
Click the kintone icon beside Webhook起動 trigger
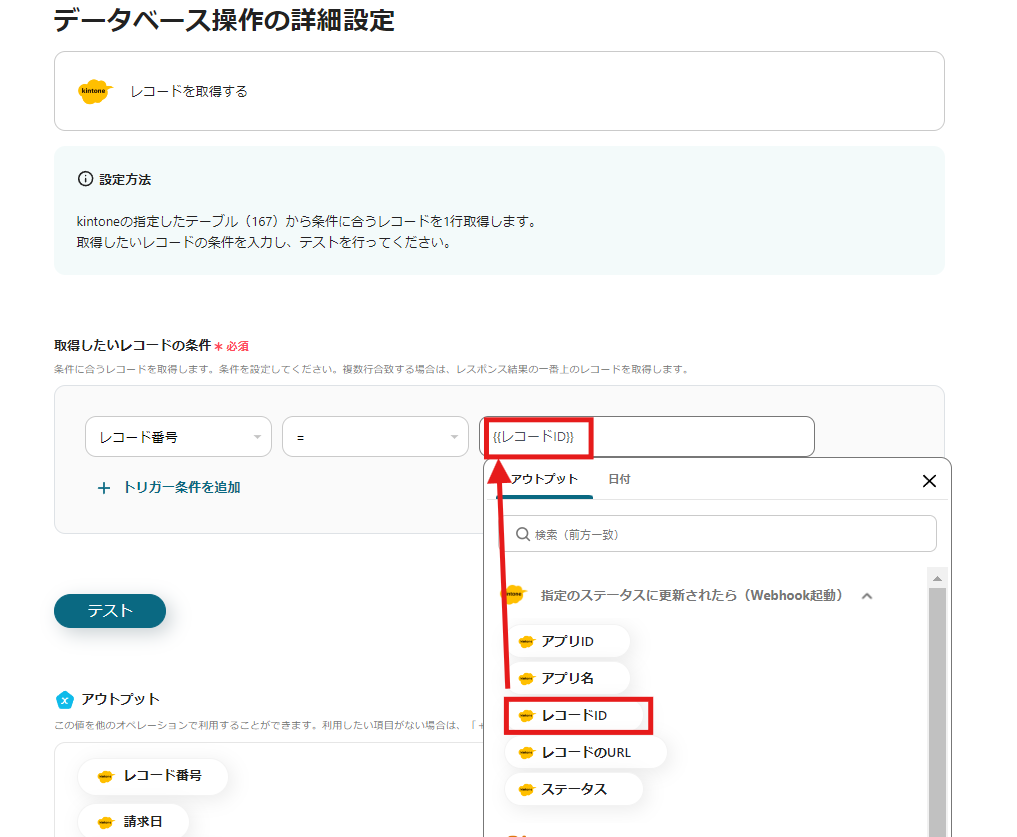coord(513,595)
